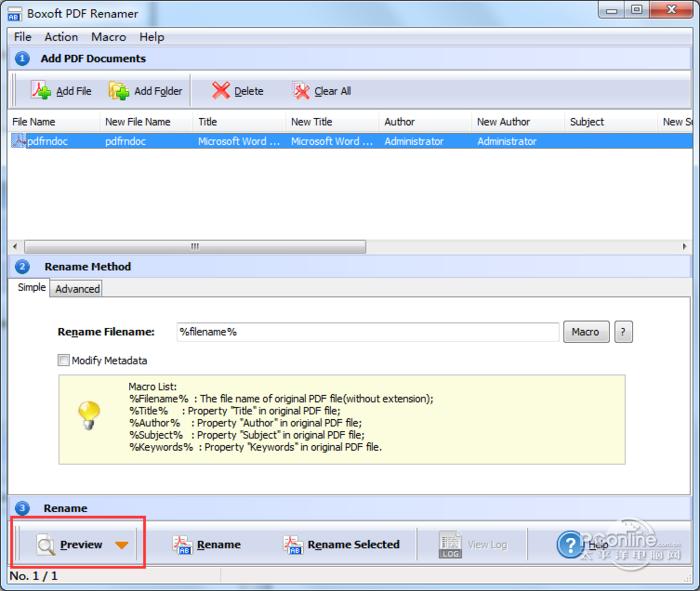Viewport: 700px width, 591px height.
Task: Click the Clear All label
Action: pos(333,91)
